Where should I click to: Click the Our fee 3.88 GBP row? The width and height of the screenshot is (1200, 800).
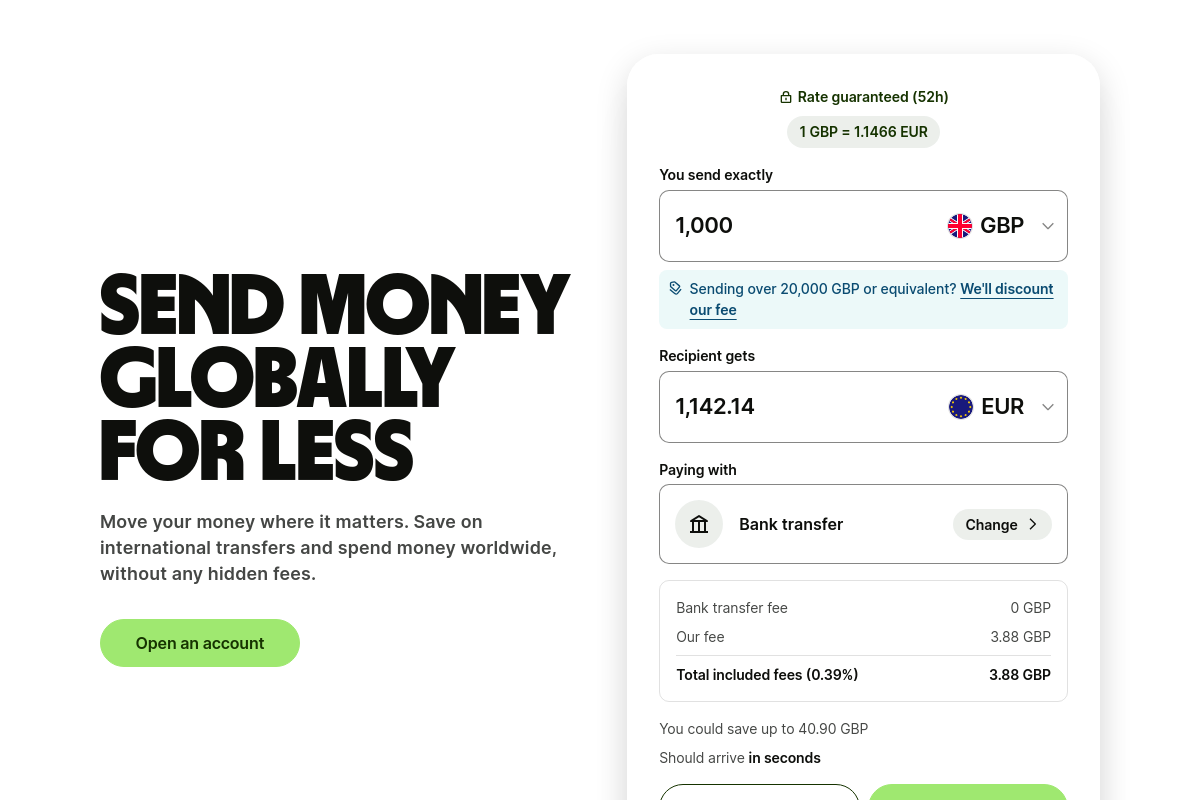[x=863, y=637]
